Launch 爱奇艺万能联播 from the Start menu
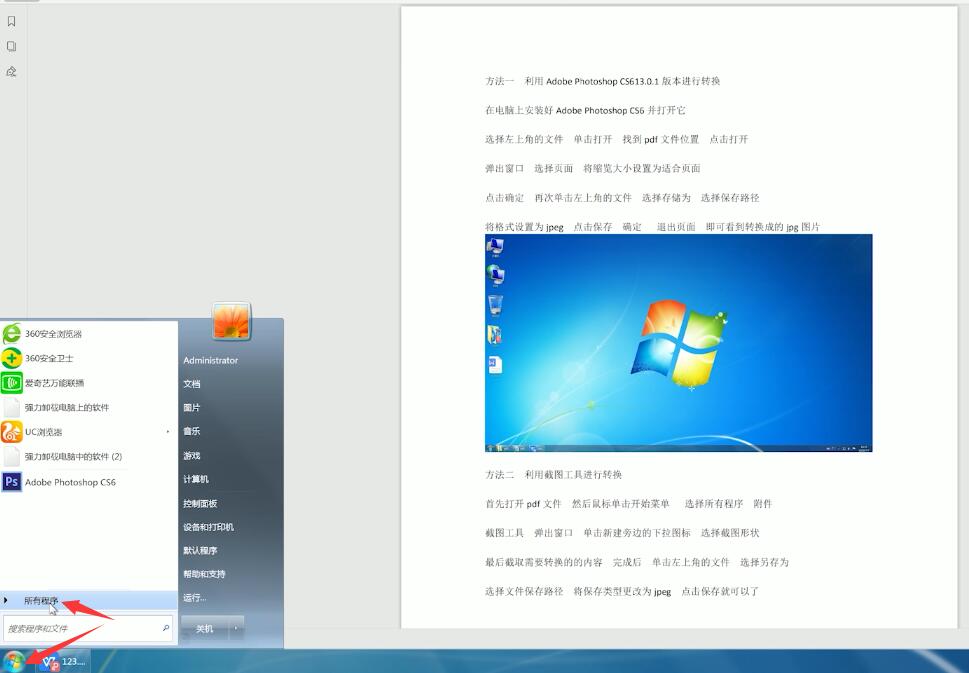Viewport: 969px width, 673px height. [x=88, y=383]
